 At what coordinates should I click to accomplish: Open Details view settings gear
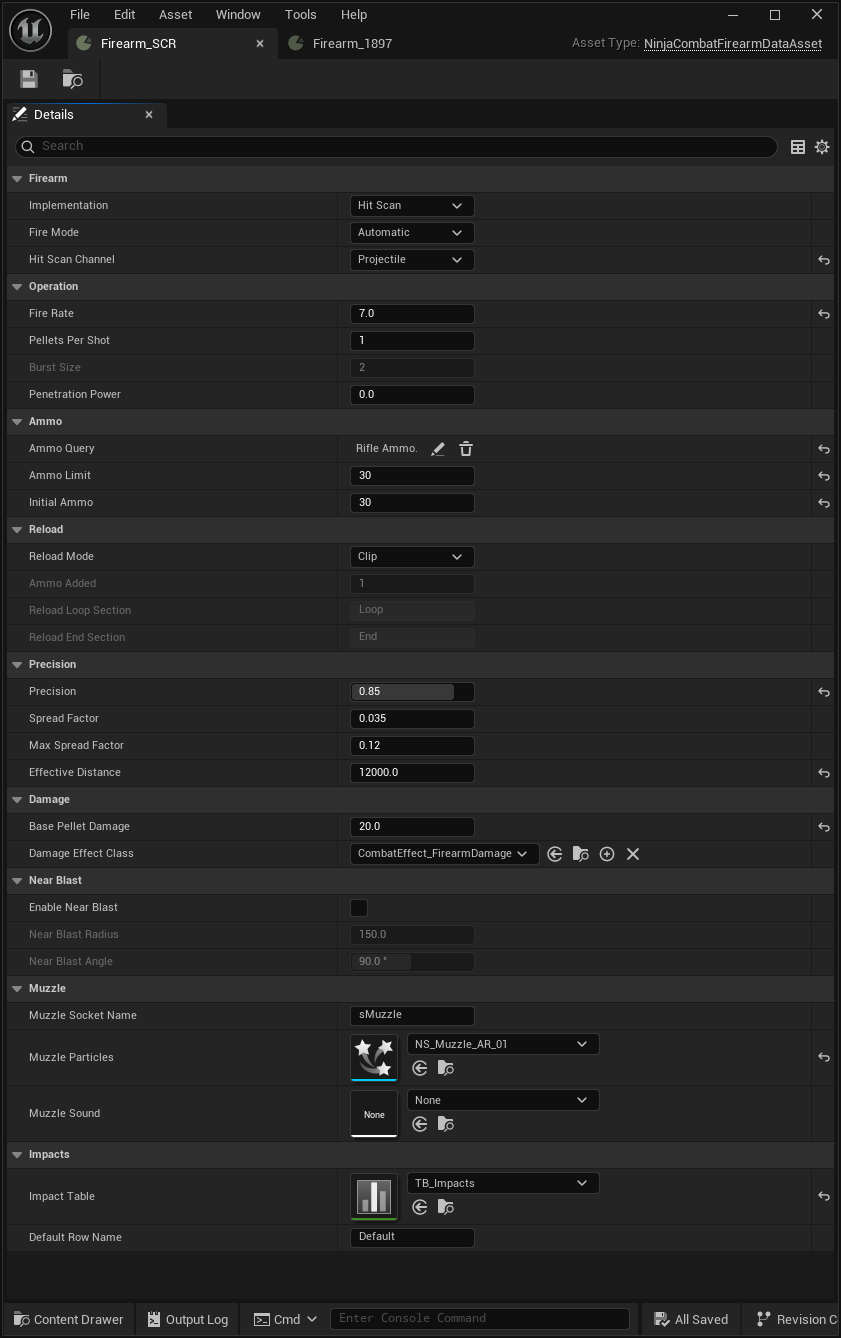[822, 147]
